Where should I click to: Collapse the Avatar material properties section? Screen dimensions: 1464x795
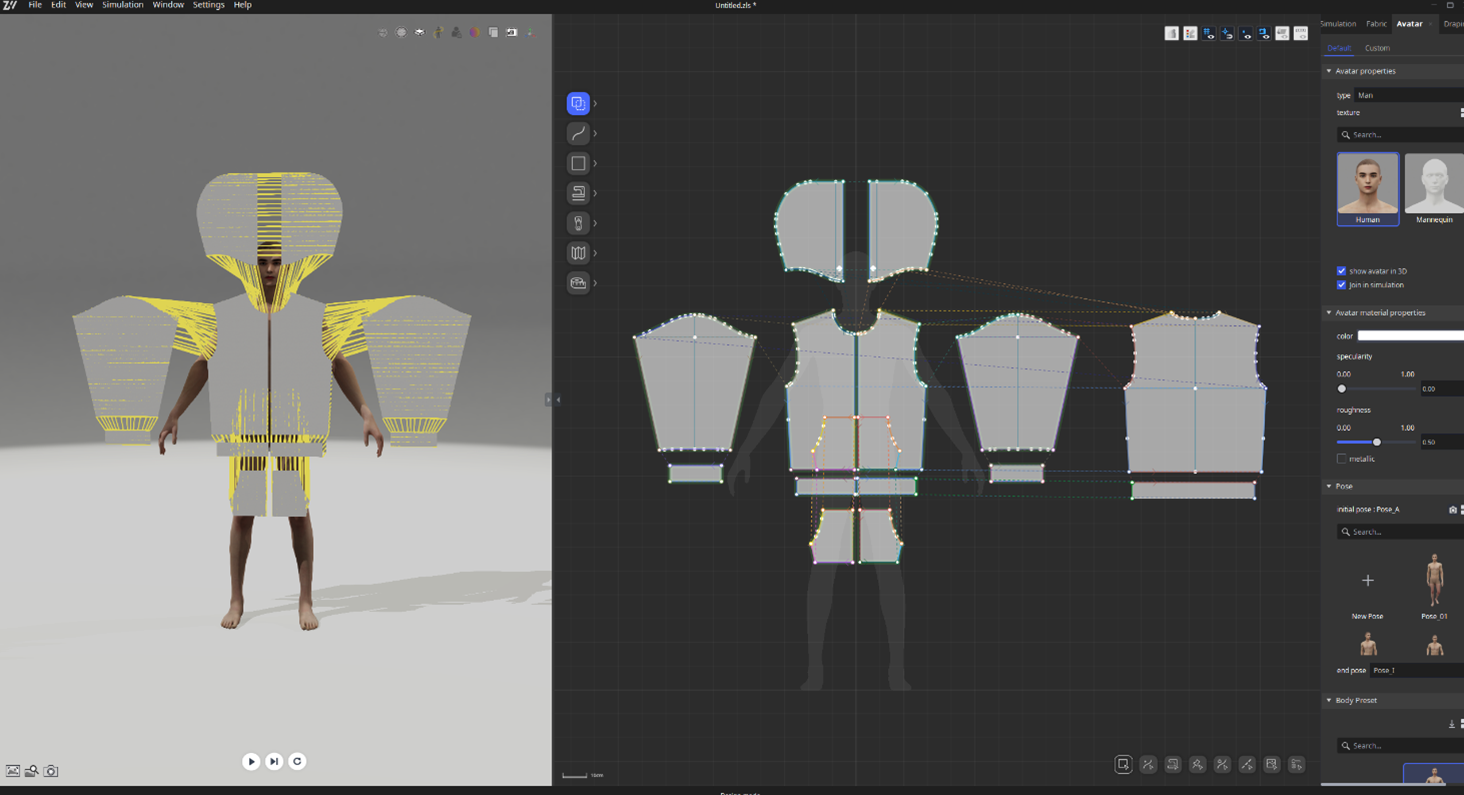pos(1329,313)
